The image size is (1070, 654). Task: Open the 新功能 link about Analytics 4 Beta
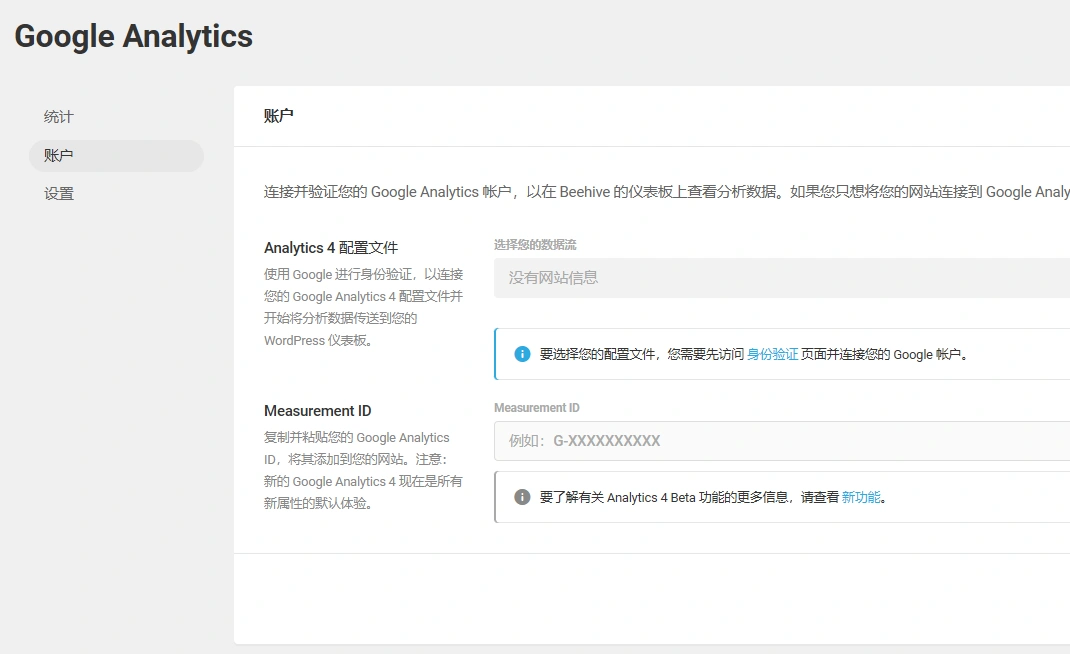(862, 496)
